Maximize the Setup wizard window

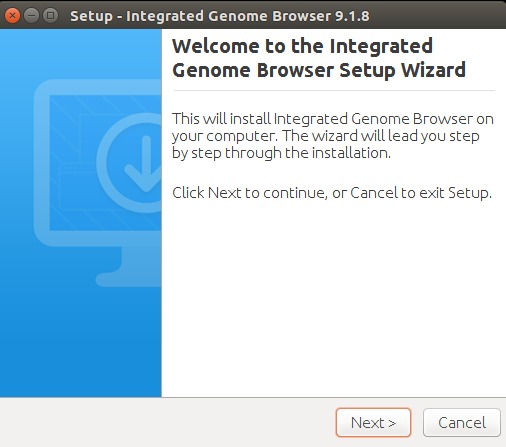[x=51, y=16]
